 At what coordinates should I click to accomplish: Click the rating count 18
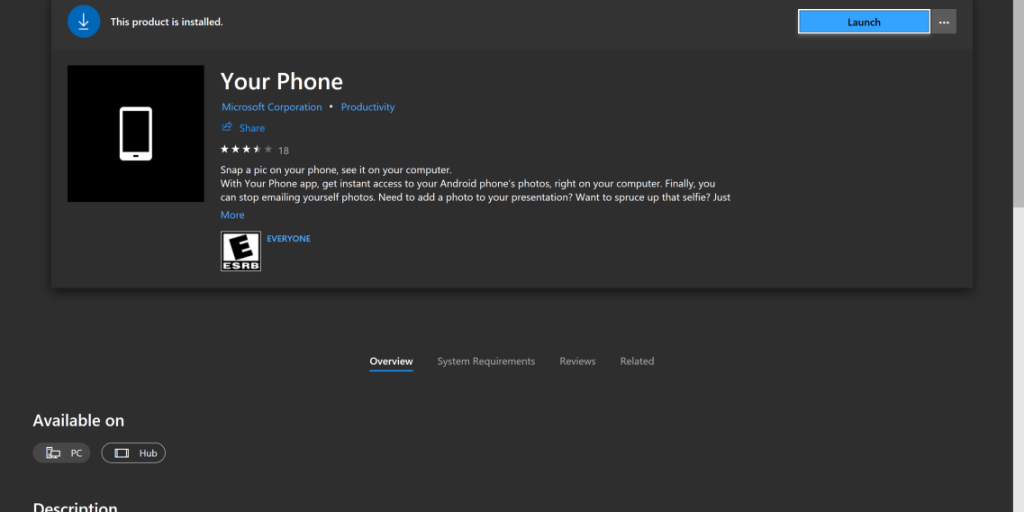284,151
